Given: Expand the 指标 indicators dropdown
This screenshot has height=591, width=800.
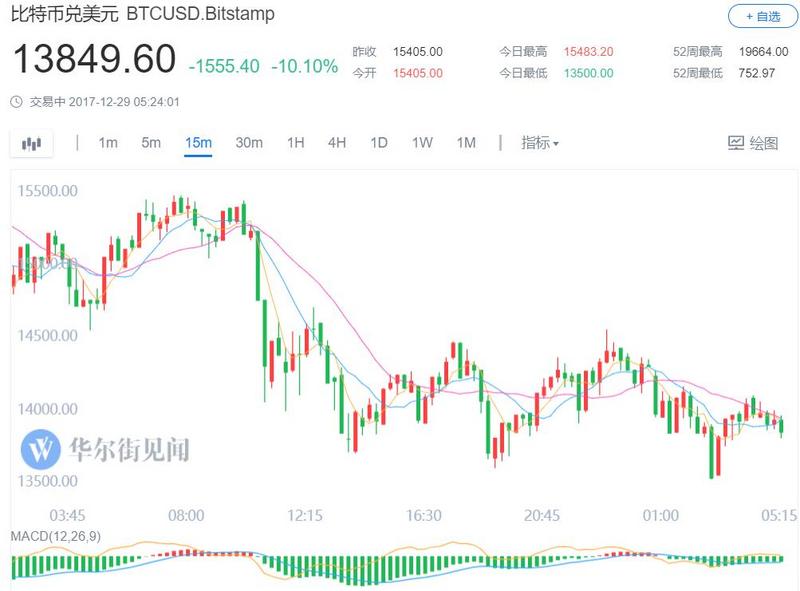Looking at the screenshot, I should click(x=540, y=143).
